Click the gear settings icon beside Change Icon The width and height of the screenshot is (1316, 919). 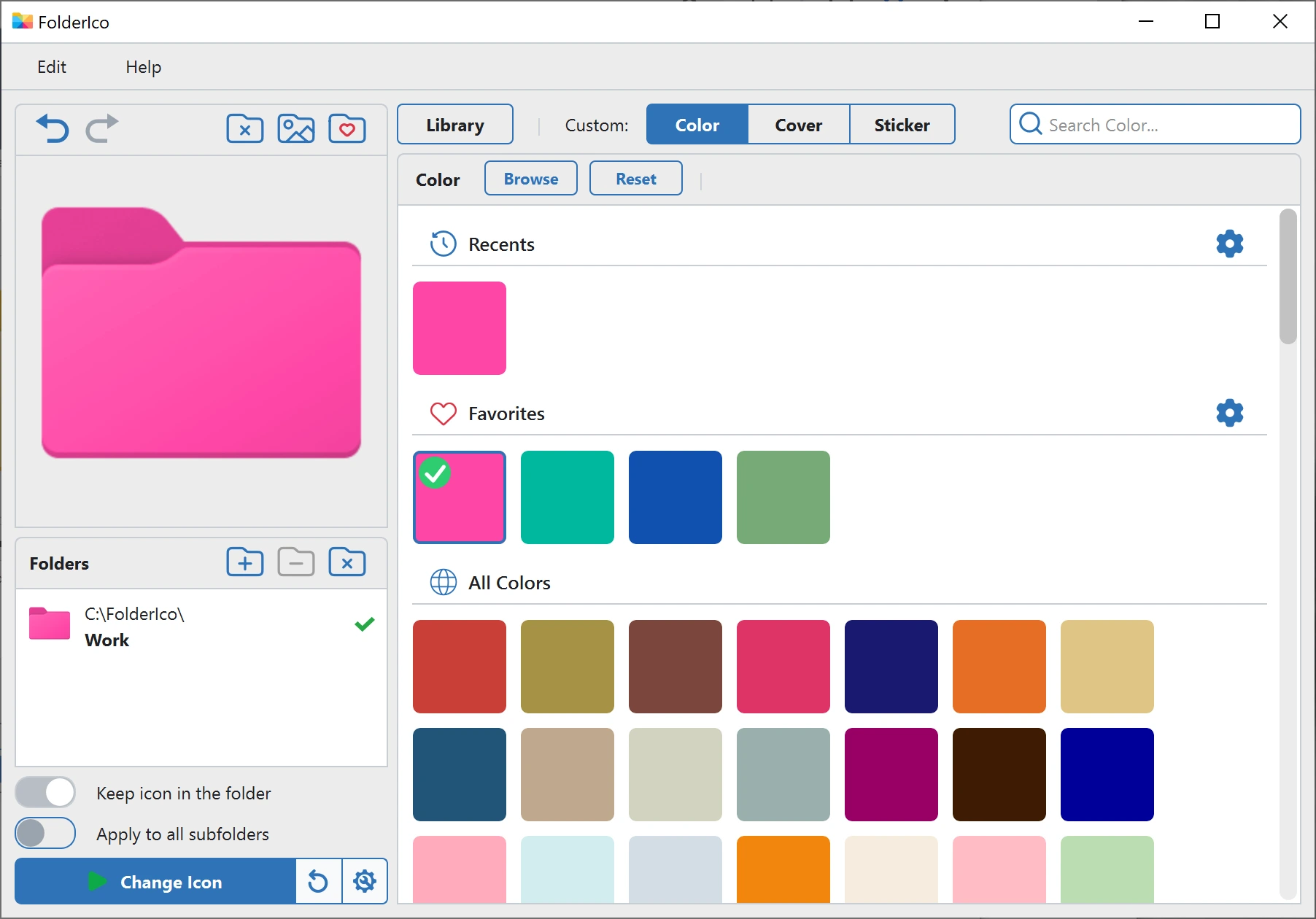pyautogui.click(x=365, y=881)
